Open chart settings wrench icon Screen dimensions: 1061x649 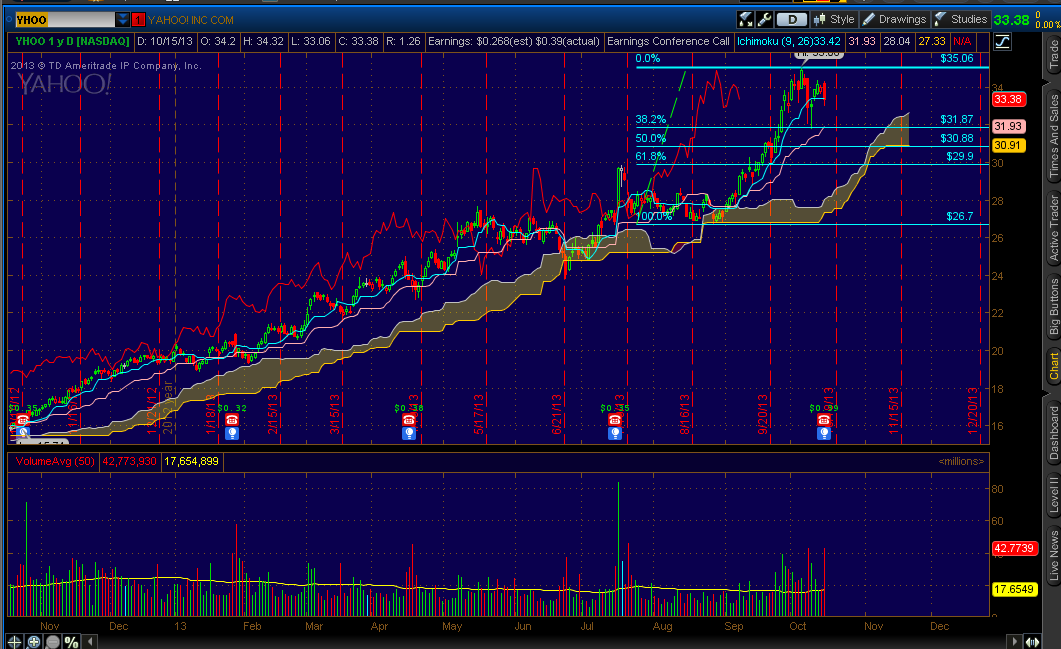(765, 20)
